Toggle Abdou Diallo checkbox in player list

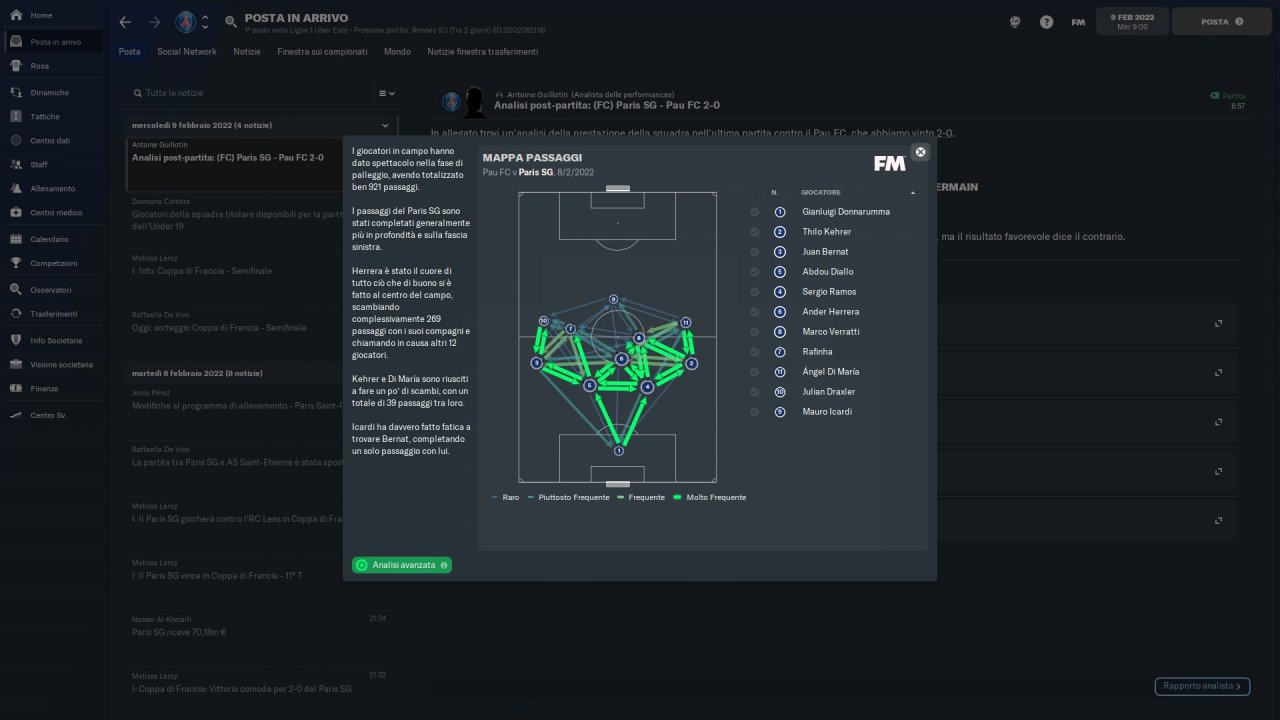click(x=754, y=272)
